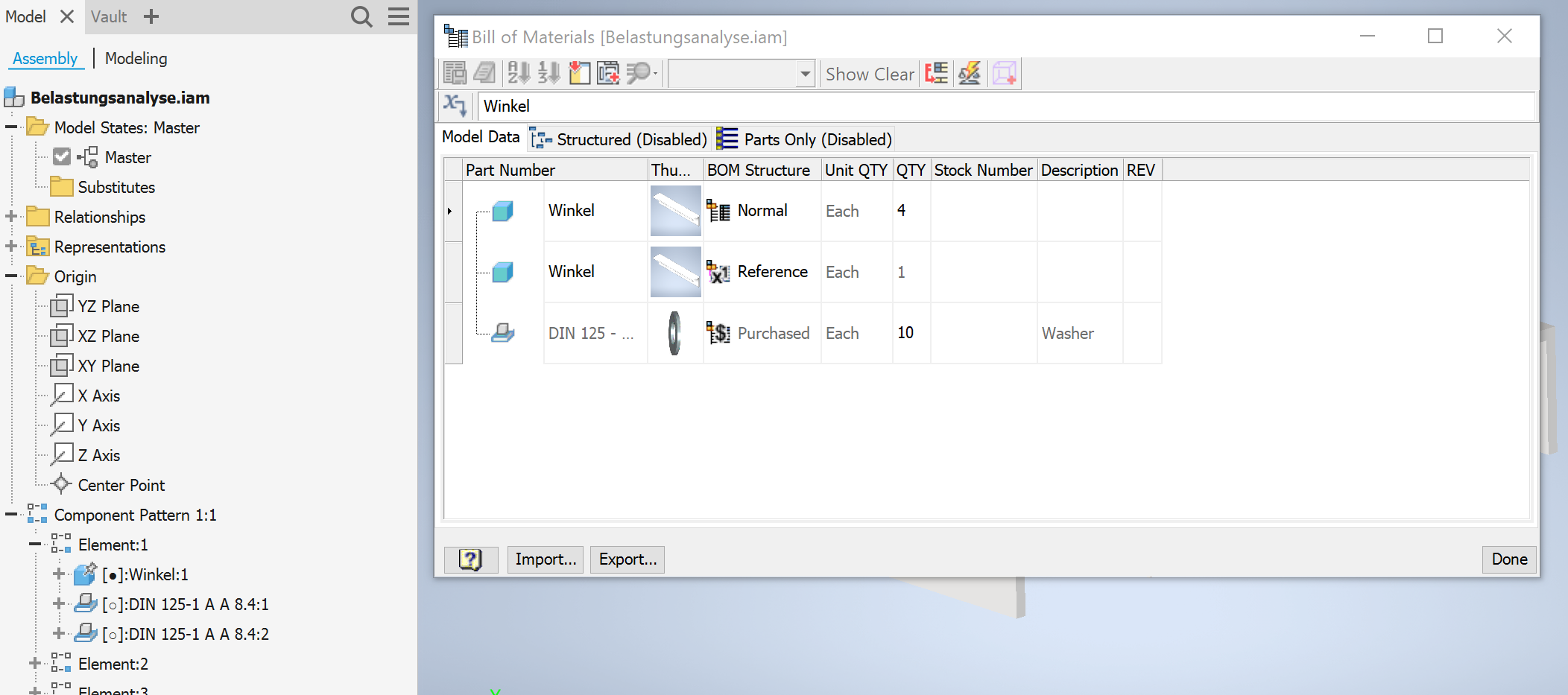Open the filter dropdown in the BOM toolbar
Image resolution: width=1568 pixels, height=695 pixels.
[x=805, y=73]
